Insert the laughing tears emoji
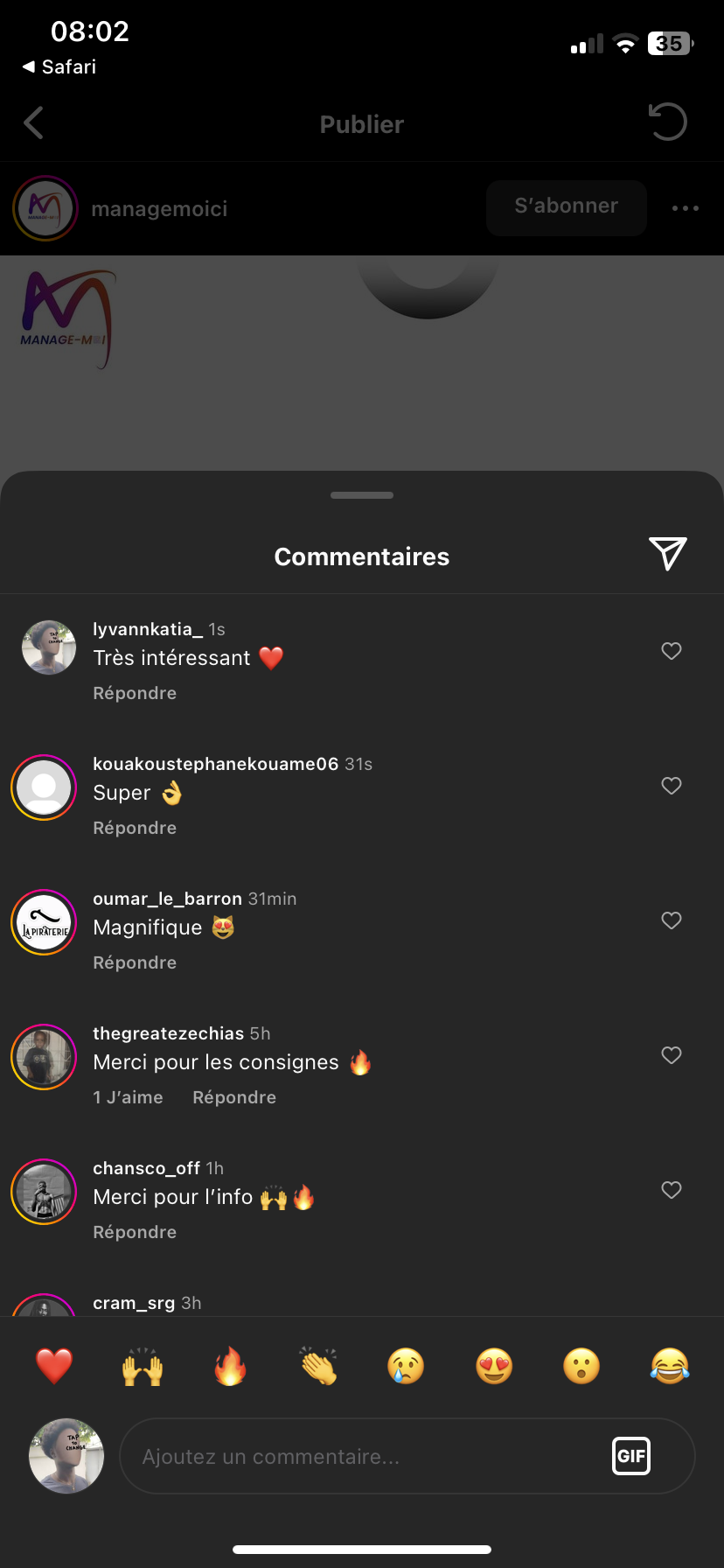 (670, 1366)
